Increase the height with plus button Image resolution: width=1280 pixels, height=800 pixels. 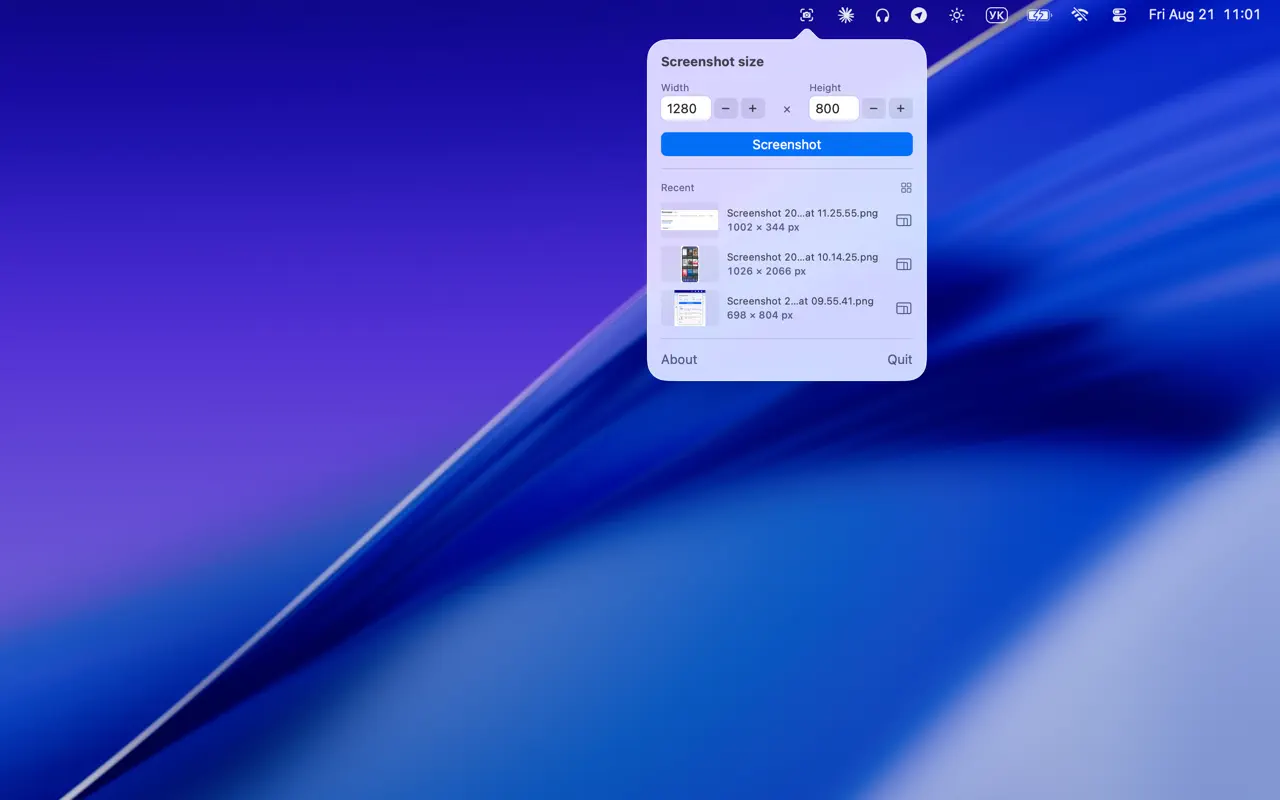coord(901,108)
